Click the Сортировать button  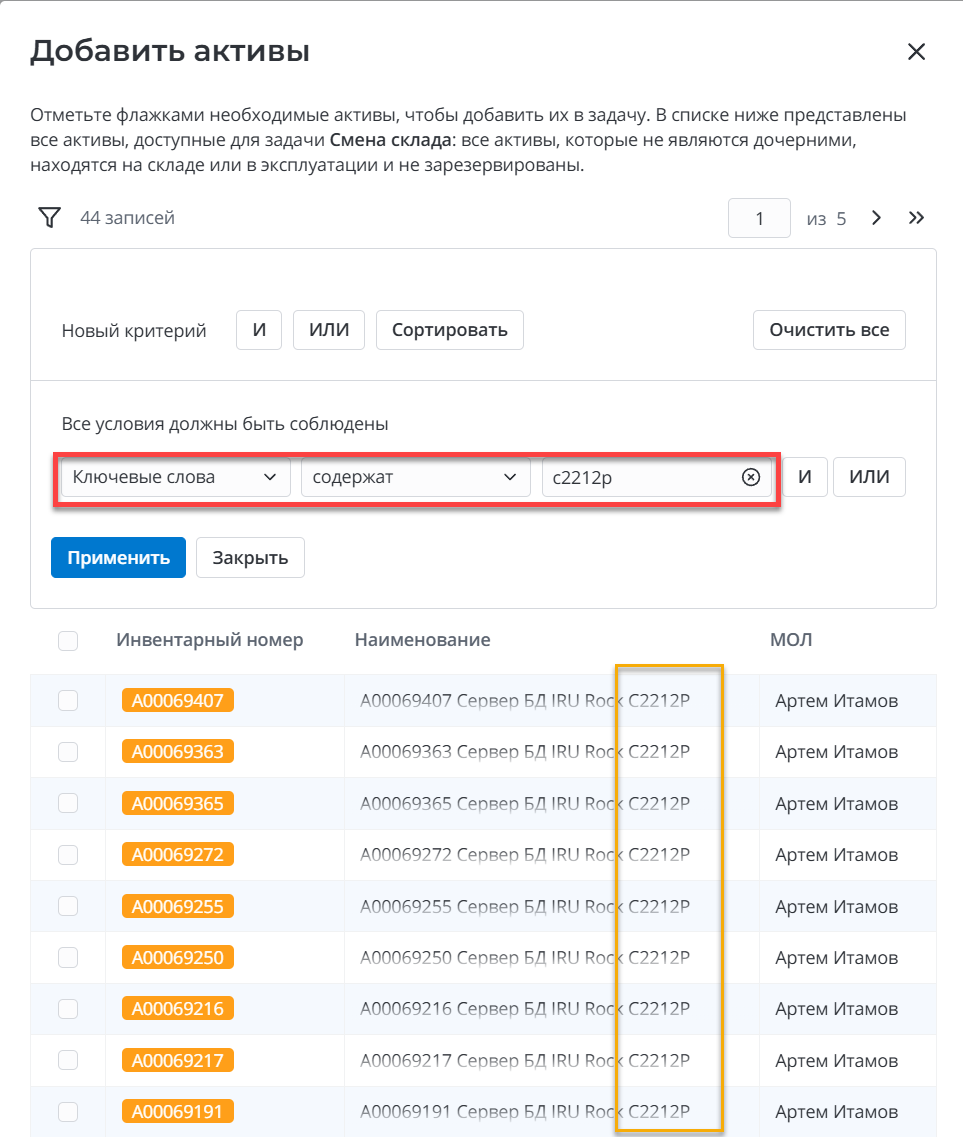(x=449, y=330)
